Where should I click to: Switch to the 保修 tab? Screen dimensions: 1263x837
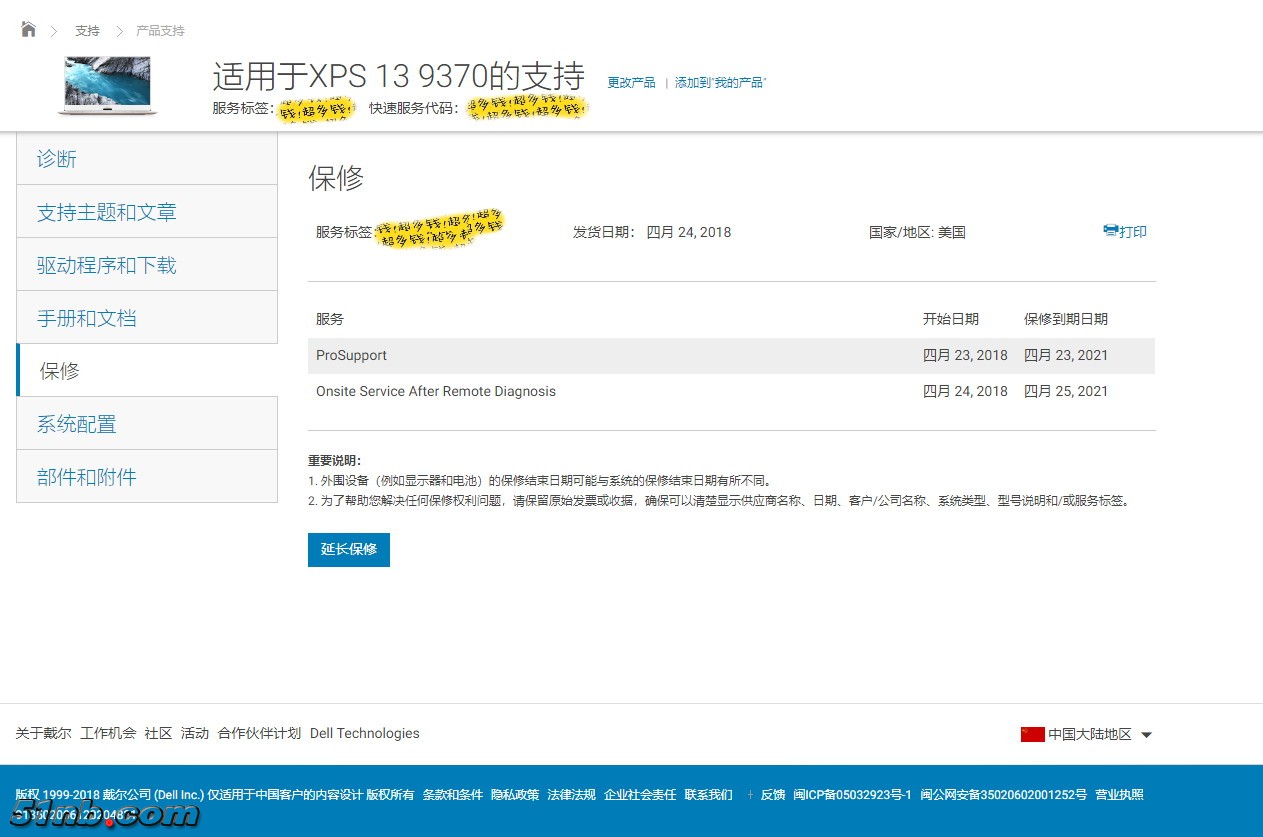[x=59, y=370]
